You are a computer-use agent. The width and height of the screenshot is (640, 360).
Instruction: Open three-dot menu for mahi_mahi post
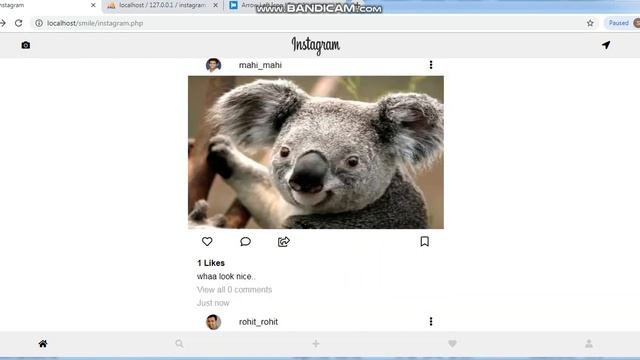click(431, 64)
